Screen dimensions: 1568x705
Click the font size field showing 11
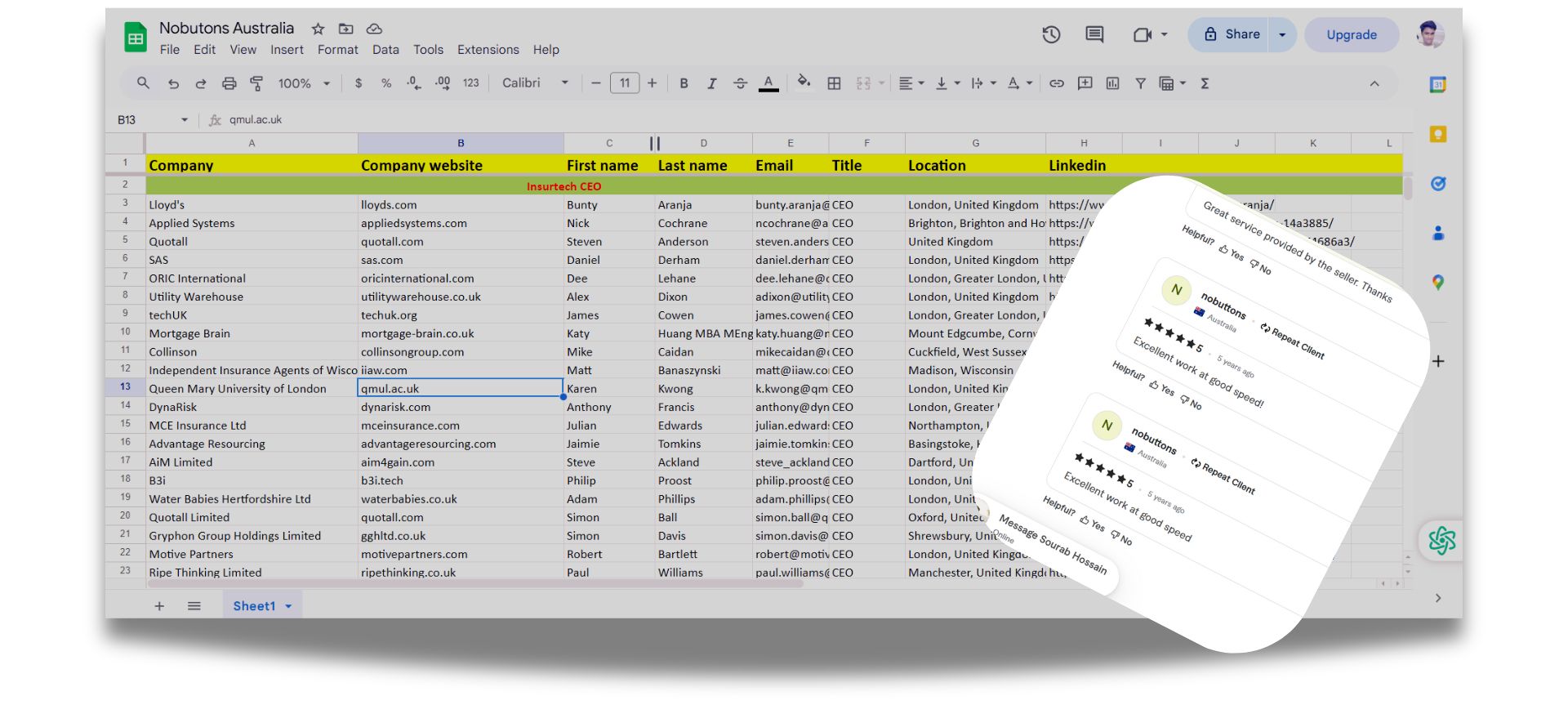click(x=625, y=83)
